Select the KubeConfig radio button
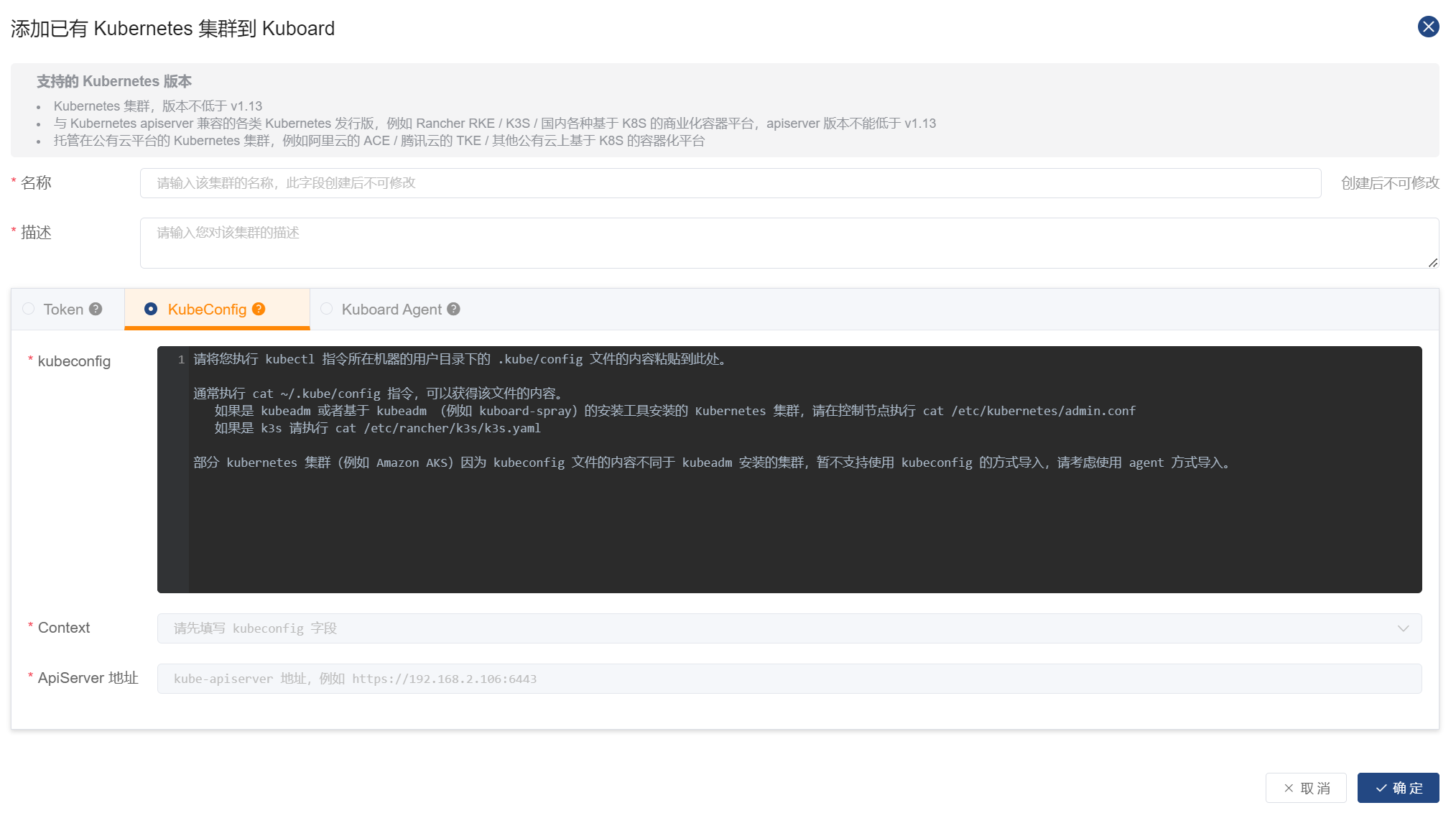1456x818 pixels. (x=151, y=309)
